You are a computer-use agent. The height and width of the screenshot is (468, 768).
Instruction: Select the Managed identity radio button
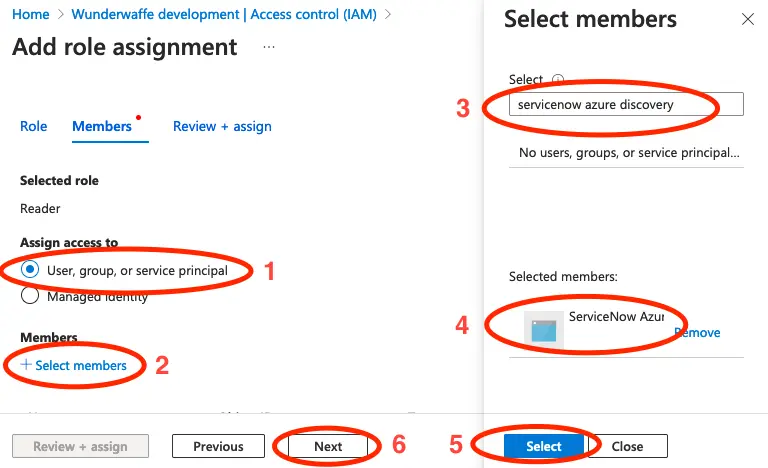(x=30, y=295)
